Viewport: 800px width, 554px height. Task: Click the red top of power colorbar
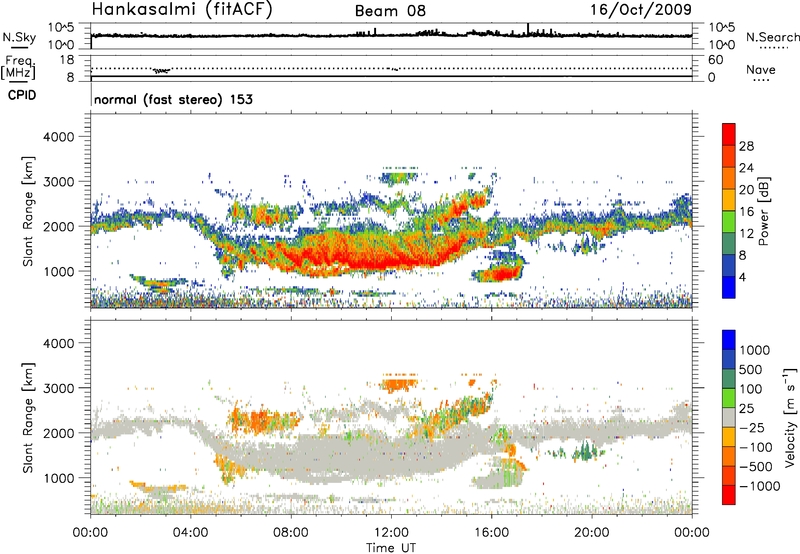[729, 134]
